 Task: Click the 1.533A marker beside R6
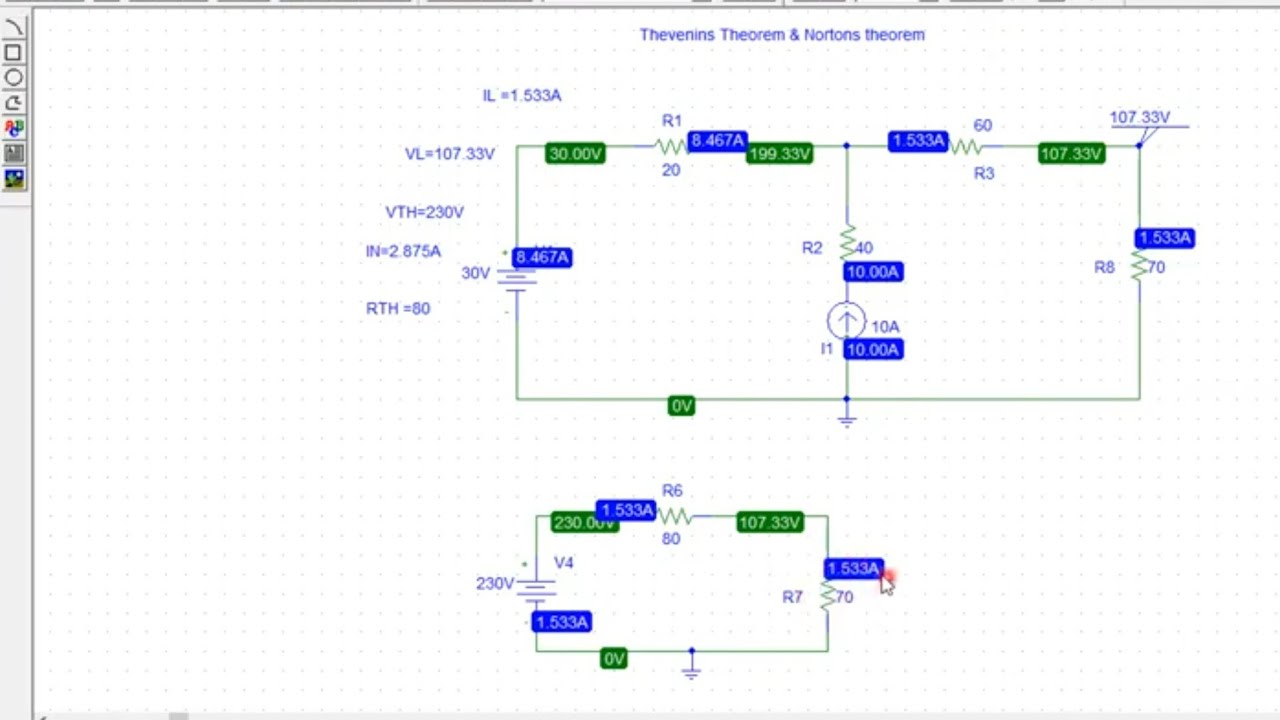627,510
